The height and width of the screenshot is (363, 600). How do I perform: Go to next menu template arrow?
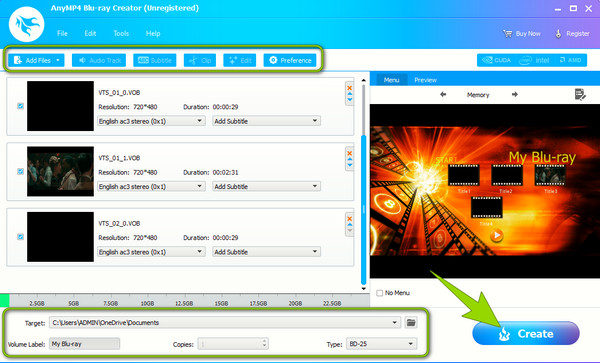click(x=515, y=94)
